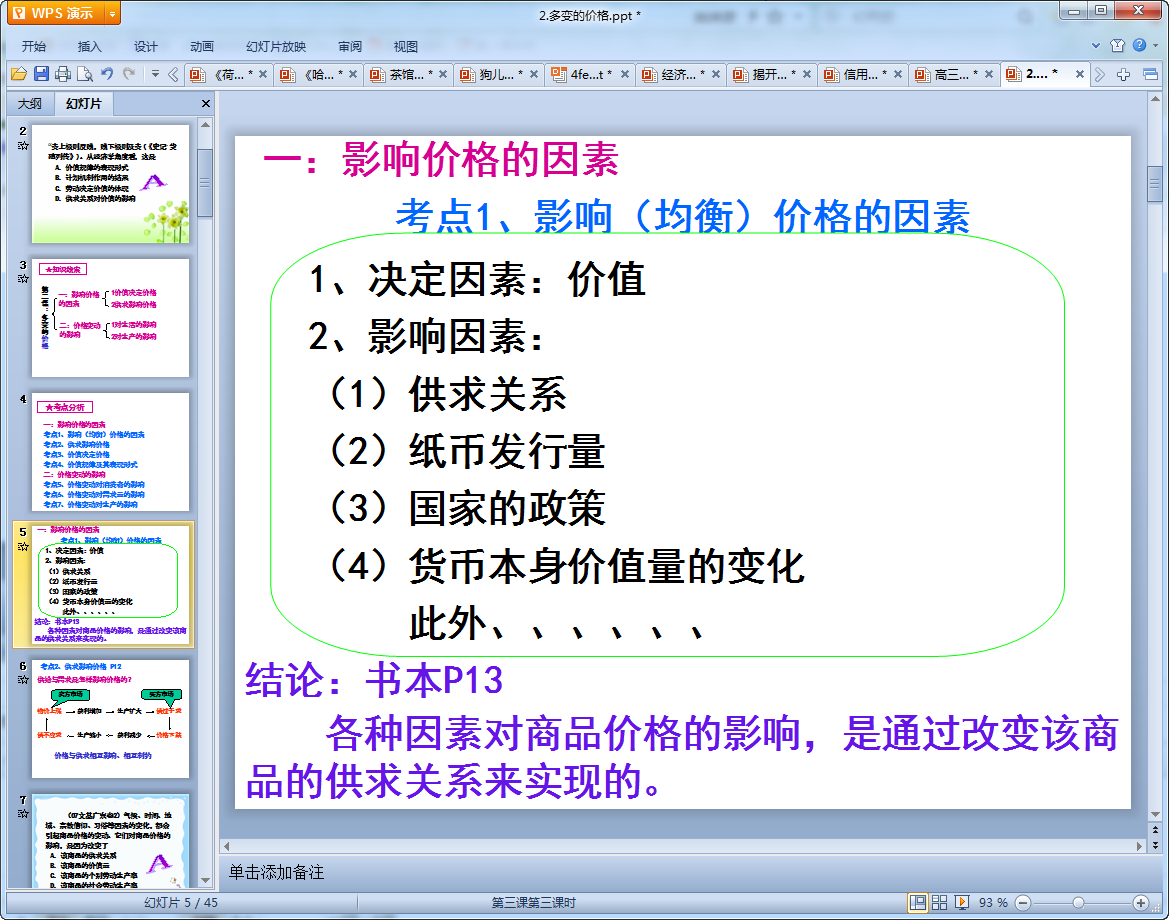
Task: Select slide 4 thumbnail
Action: pyautogui.click(x=110, y=452)
